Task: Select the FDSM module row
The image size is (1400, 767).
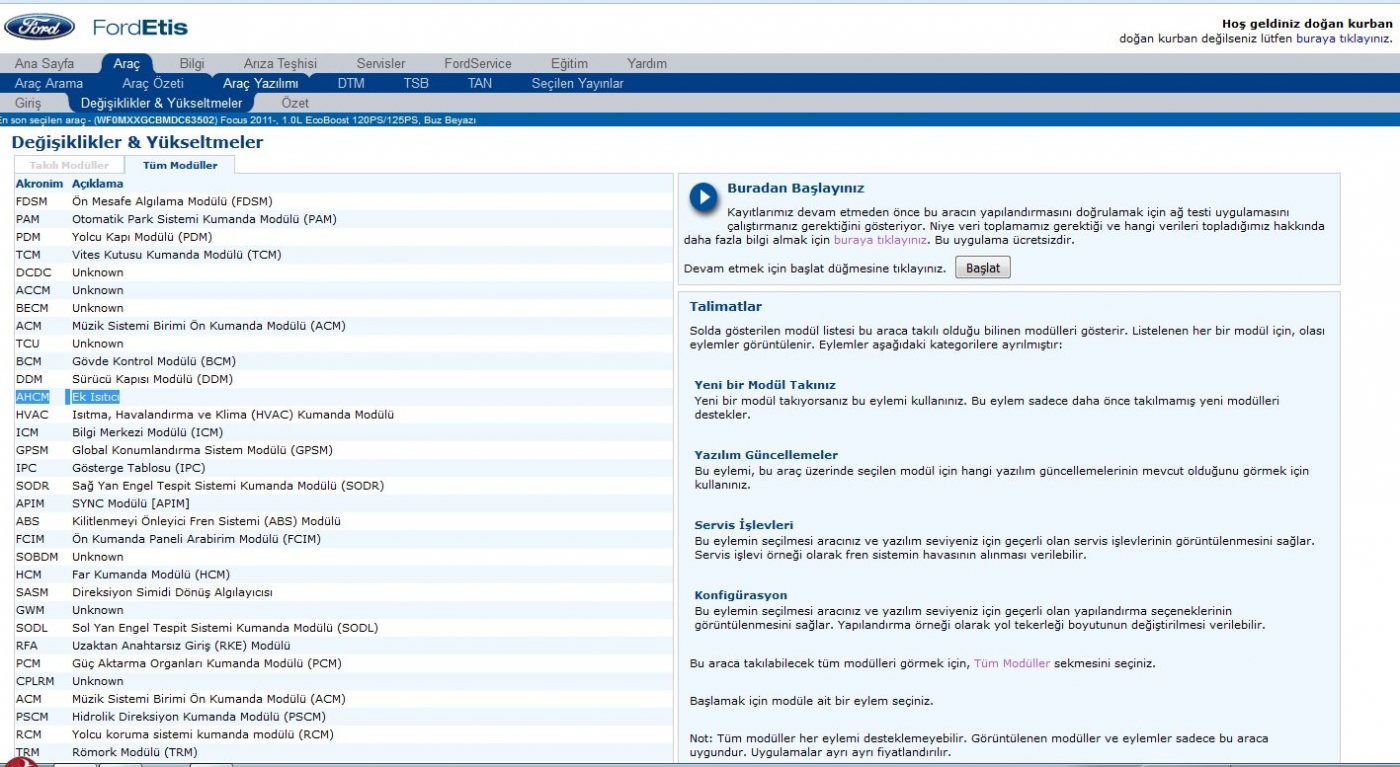Action: tap(343, 201)
